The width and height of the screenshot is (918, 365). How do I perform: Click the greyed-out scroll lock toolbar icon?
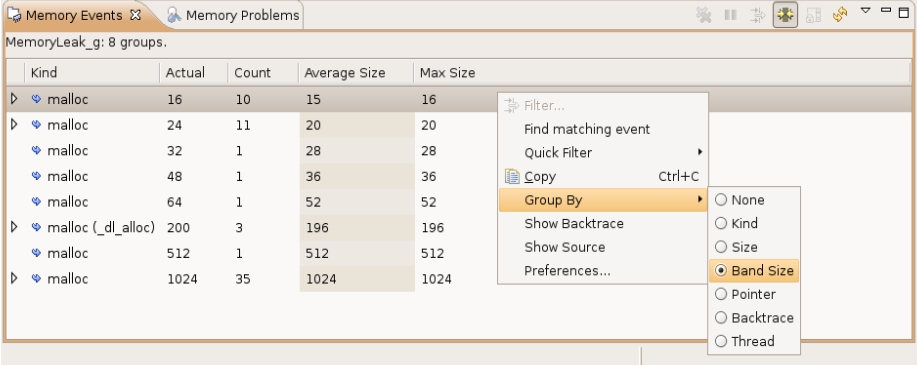813,15
